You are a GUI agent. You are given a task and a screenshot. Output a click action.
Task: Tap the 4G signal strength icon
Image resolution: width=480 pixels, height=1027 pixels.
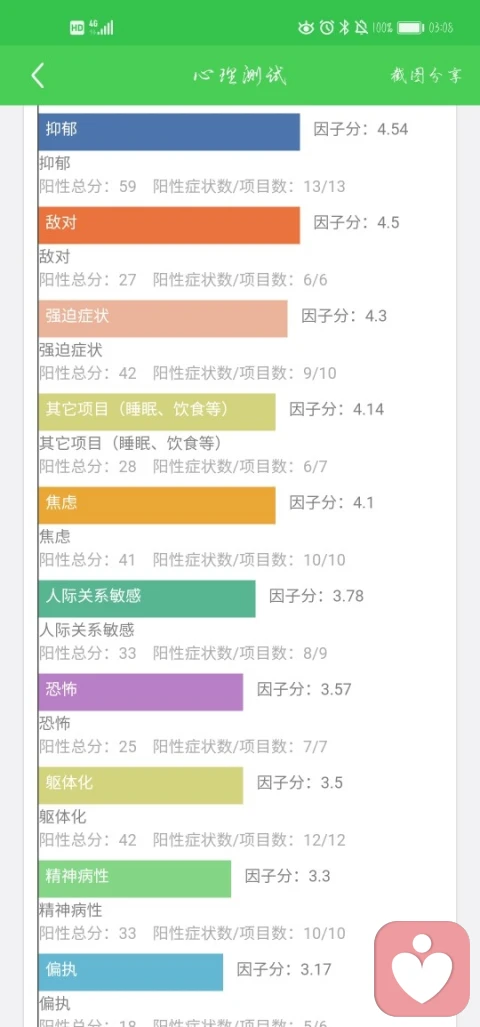click(x=100, y=27)
